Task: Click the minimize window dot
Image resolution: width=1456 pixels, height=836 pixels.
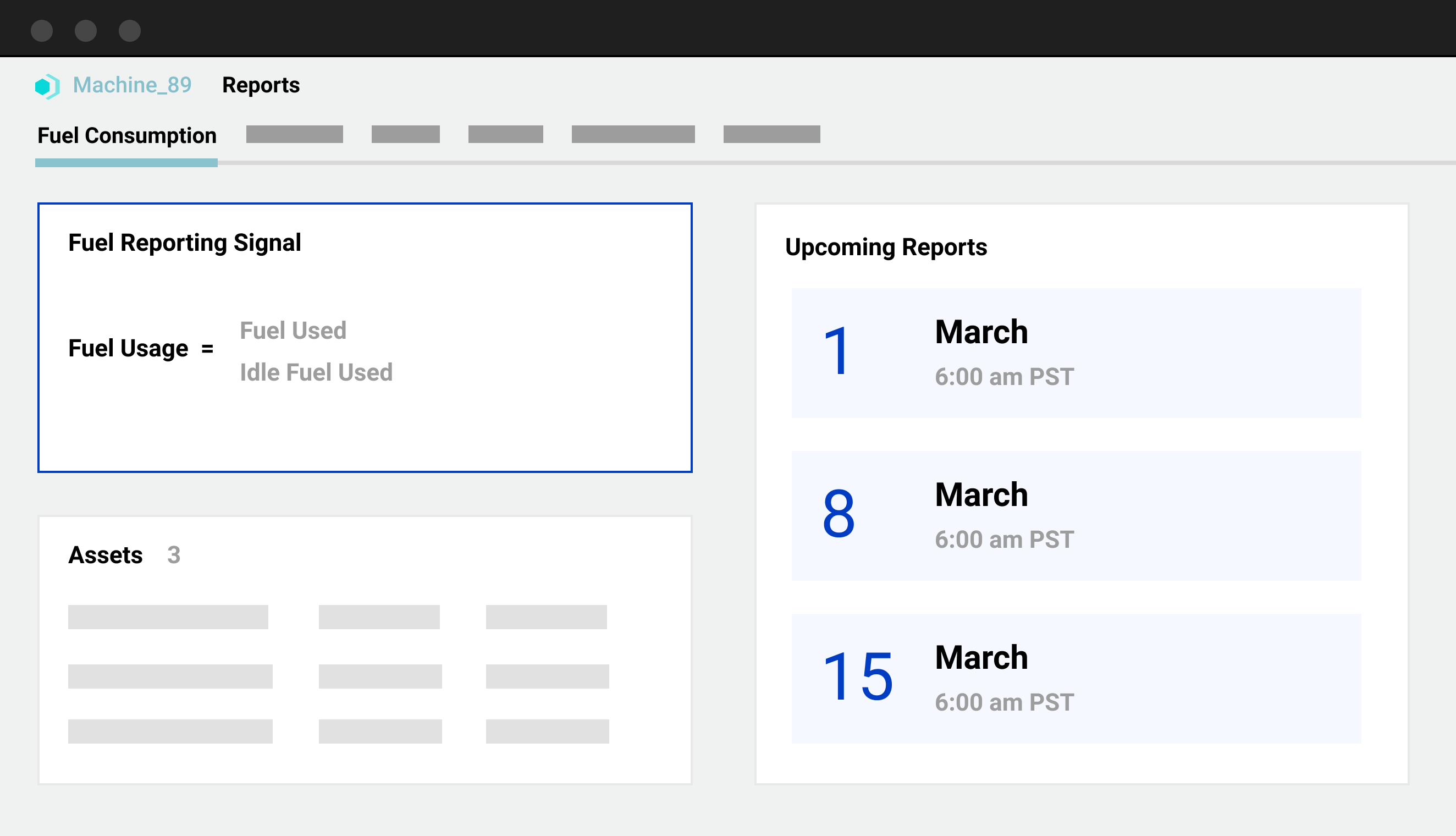Action: [x=86, y=30]
